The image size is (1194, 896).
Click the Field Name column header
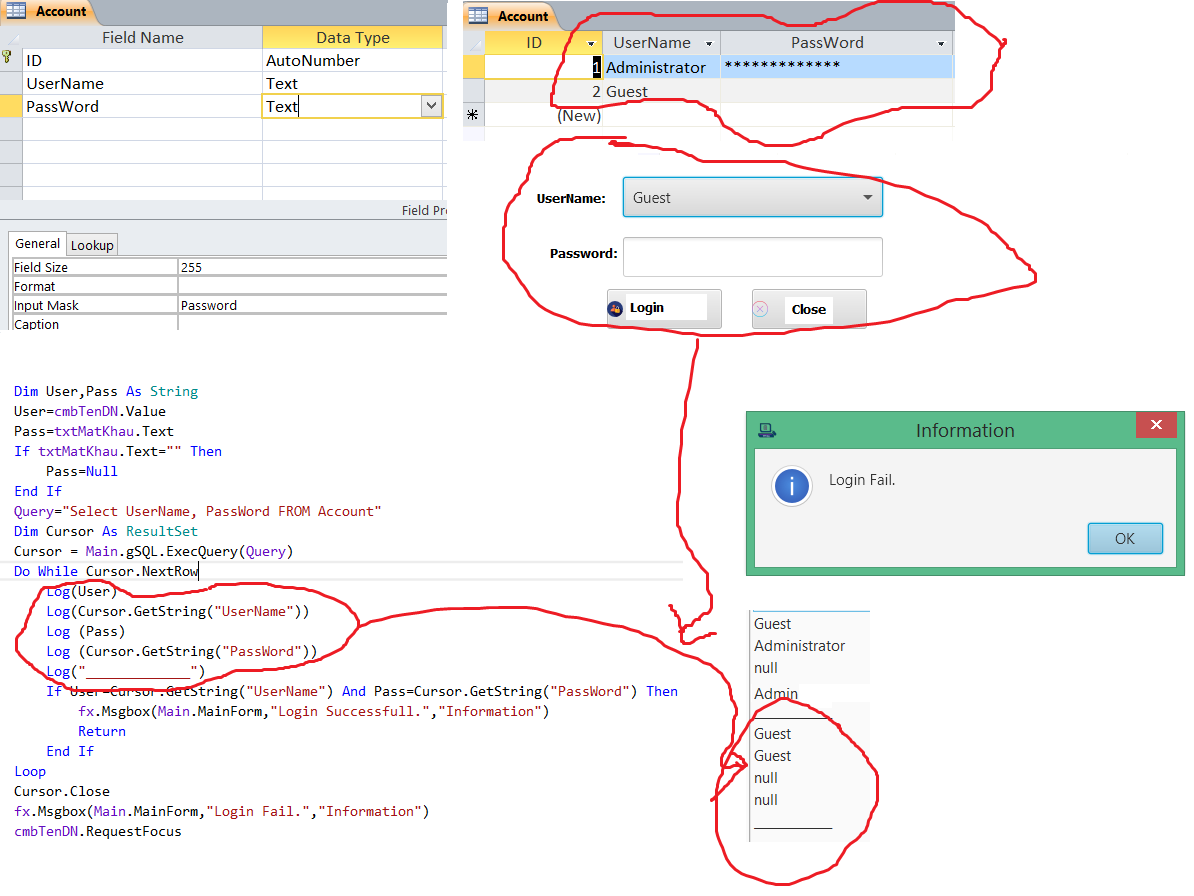click(x=142, y=37)
